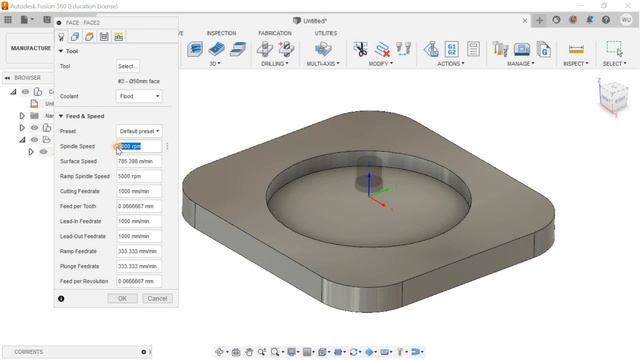Open Spindle Speed options menu dots

[167, 146]
